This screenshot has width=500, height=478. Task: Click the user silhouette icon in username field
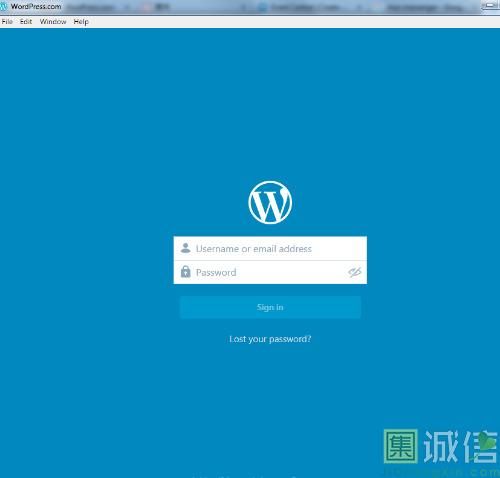185,248
